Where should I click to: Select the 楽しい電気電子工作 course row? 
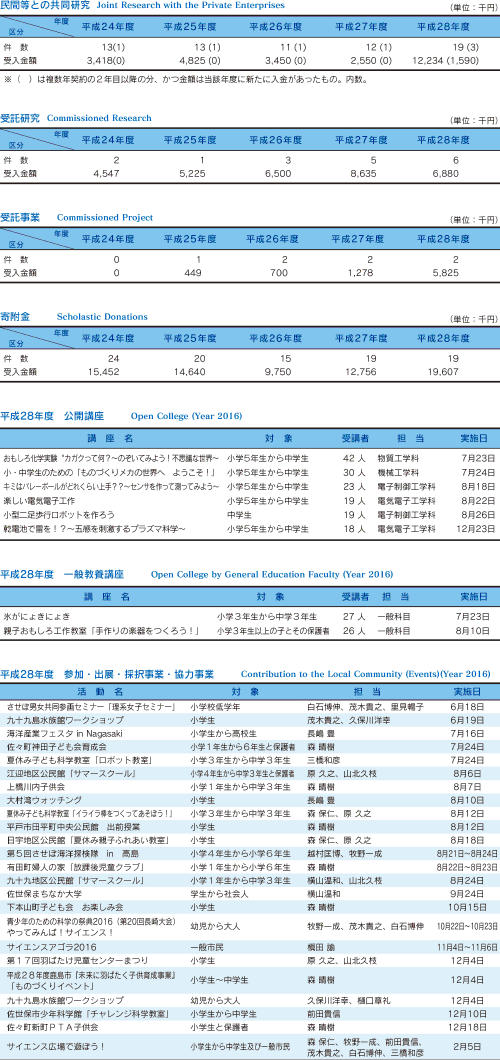250,502
